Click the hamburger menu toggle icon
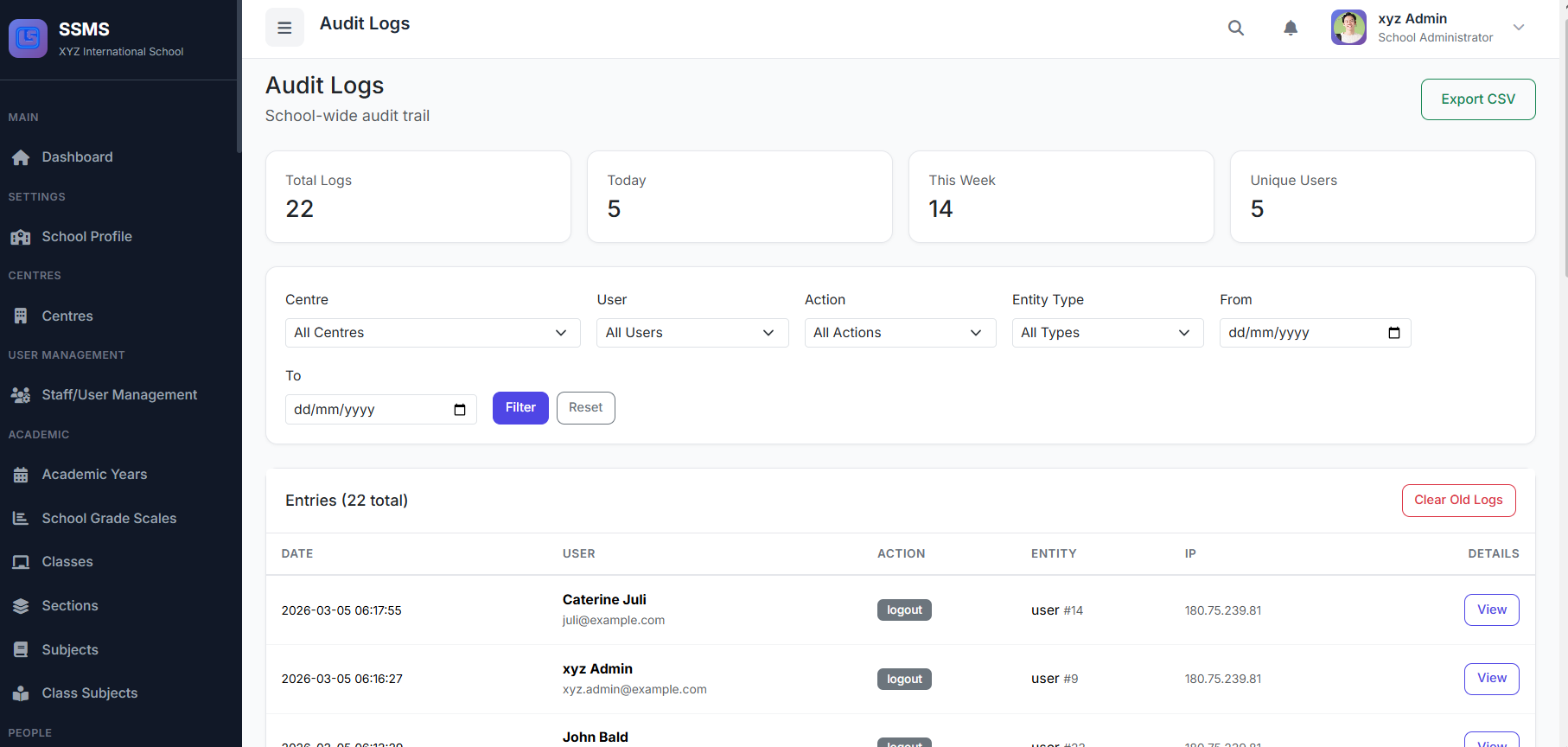Viewport: 1568px width, 747px height. click(x=284, y=28)
